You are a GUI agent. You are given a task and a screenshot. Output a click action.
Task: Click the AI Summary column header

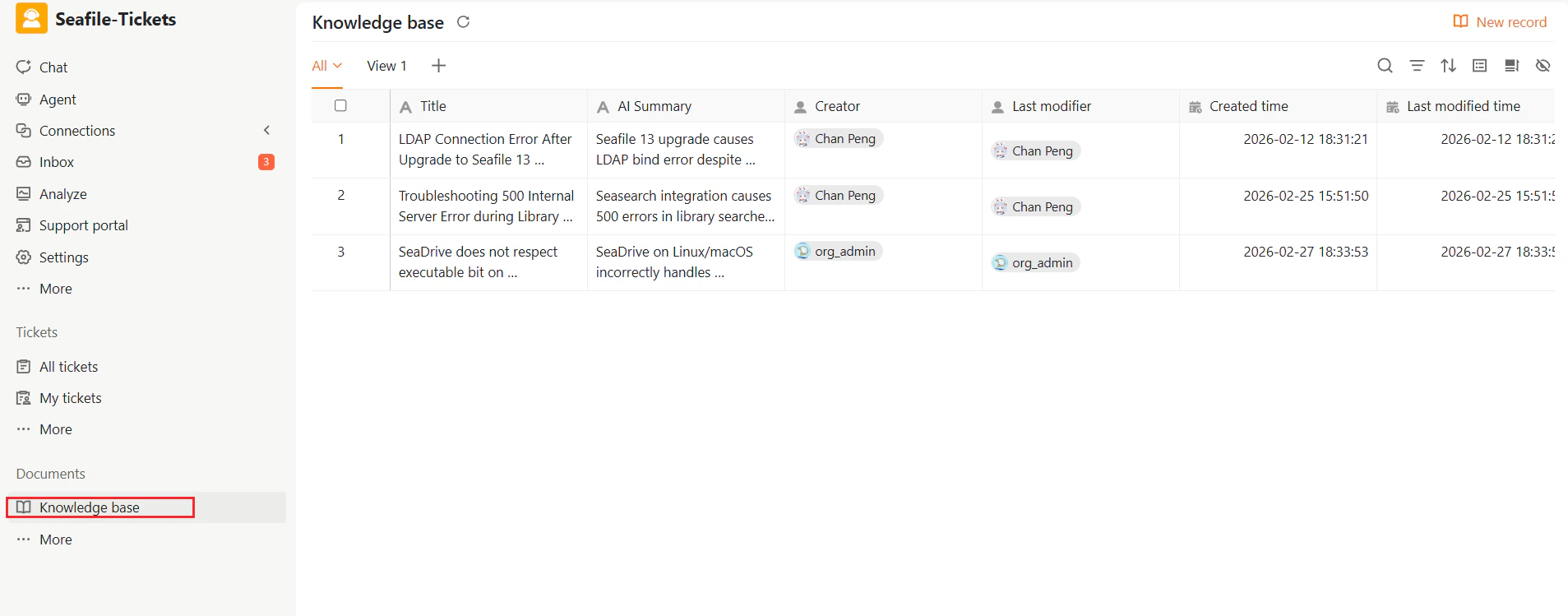[x=686, y=106]
